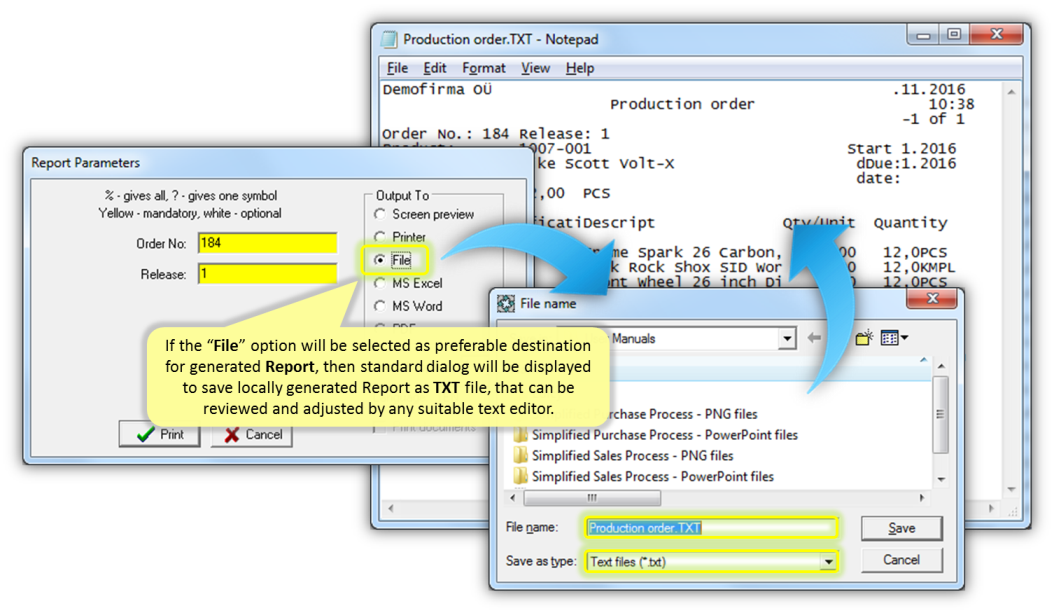The image size is (1054, 613).
Task: Open Simplified Purchase Process - PowerPoint files folder
Action: tap(655, 435)
